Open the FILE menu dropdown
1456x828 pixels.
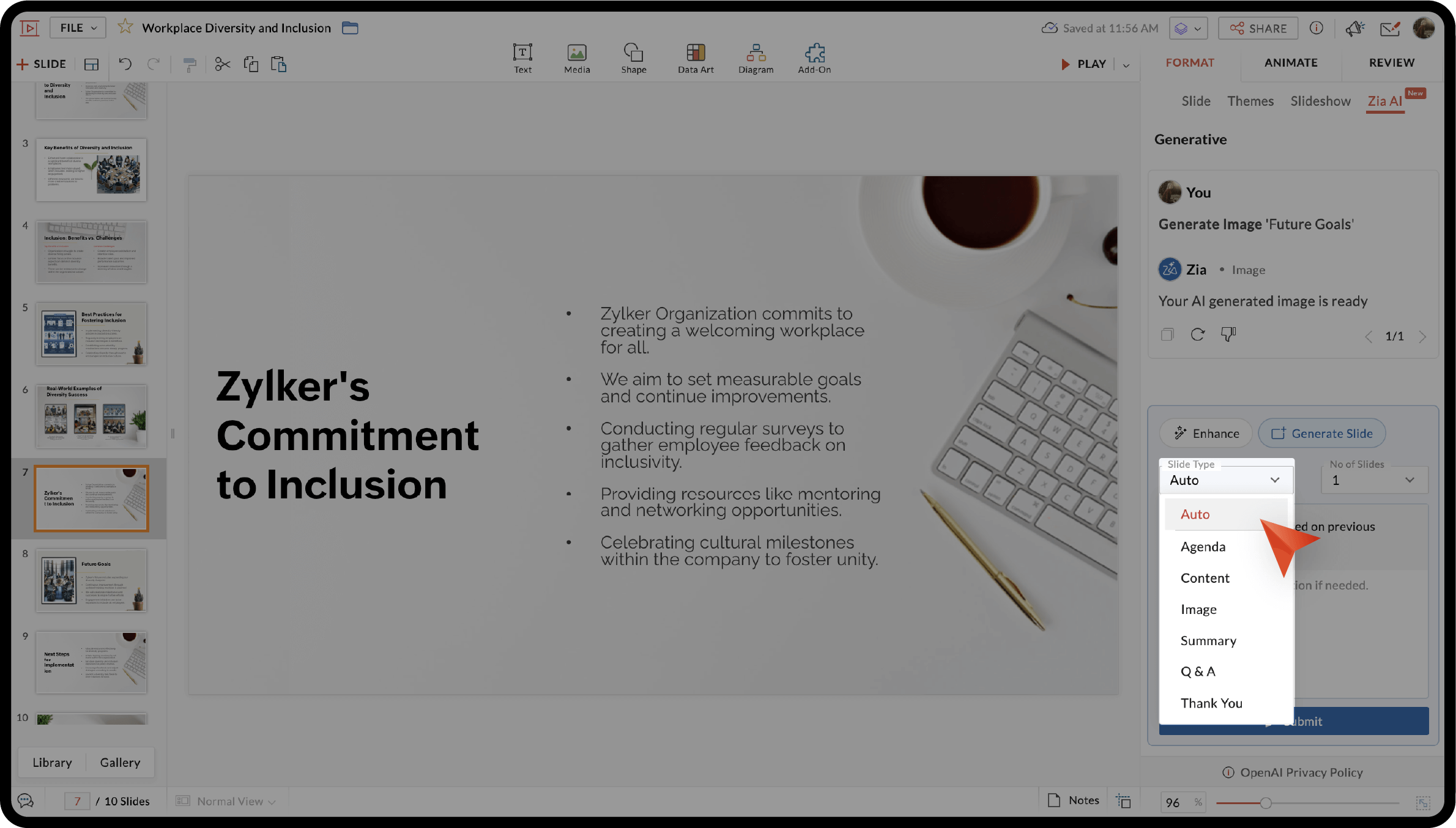78,28
